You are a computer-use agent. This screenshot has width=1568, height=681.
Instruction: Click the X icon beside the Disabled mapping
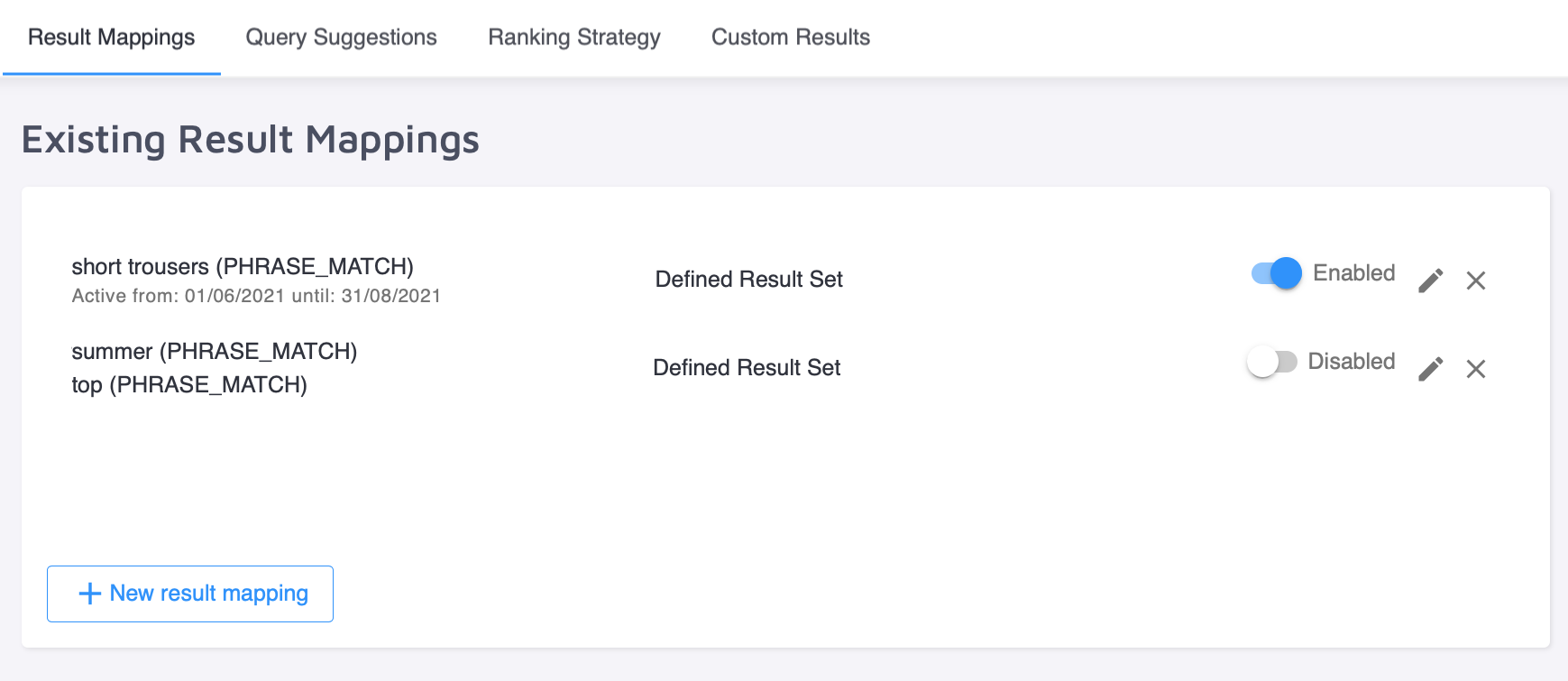point(1476,369)
